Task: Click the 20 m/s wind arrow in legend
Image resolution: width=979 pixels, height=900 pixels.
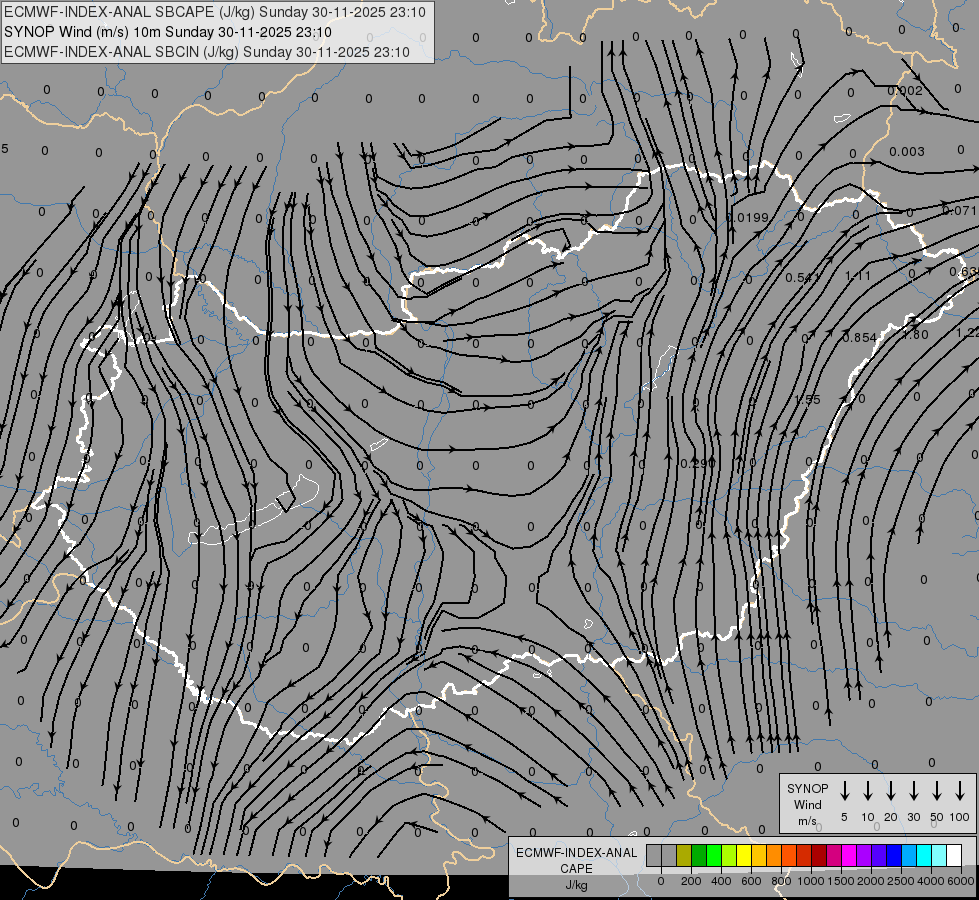Action: pyautogui.click(x=891, y=791)
